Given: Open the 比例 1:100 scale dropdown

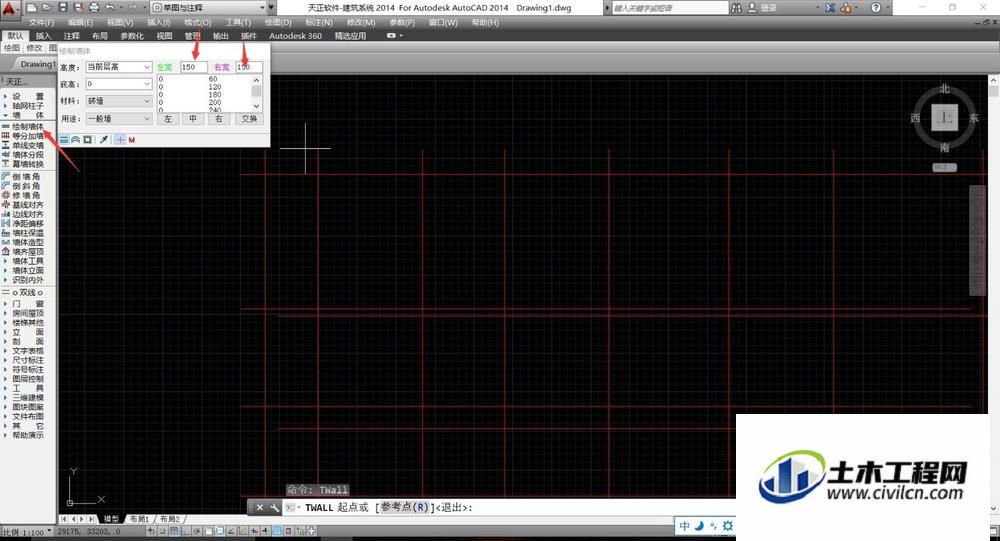Looking at the screenshot, I should click(x=27, y=531).
